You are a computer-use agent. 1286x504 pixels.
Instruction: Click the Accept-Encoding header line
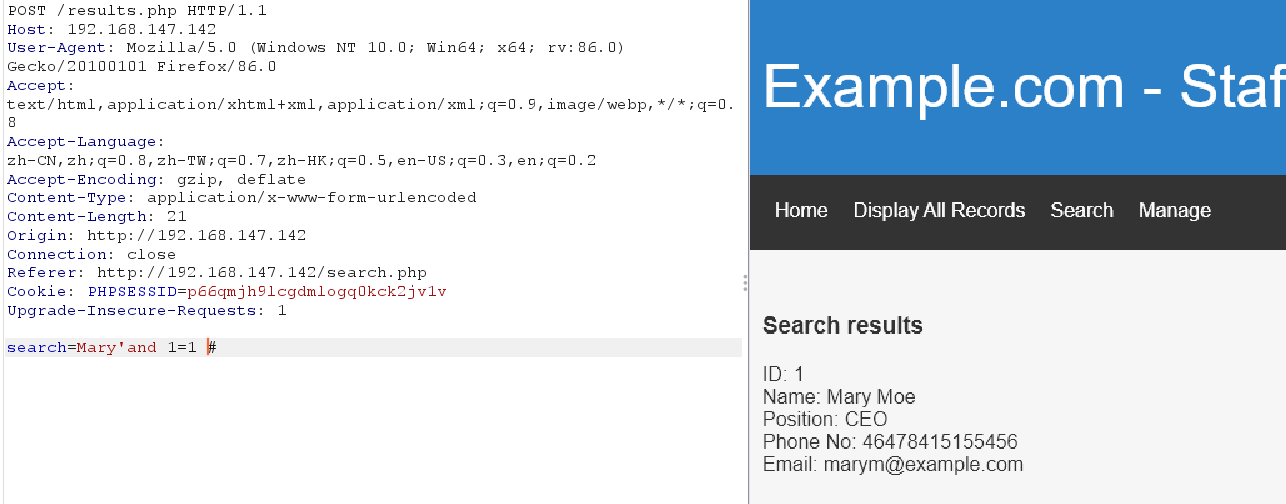point(155,180)
